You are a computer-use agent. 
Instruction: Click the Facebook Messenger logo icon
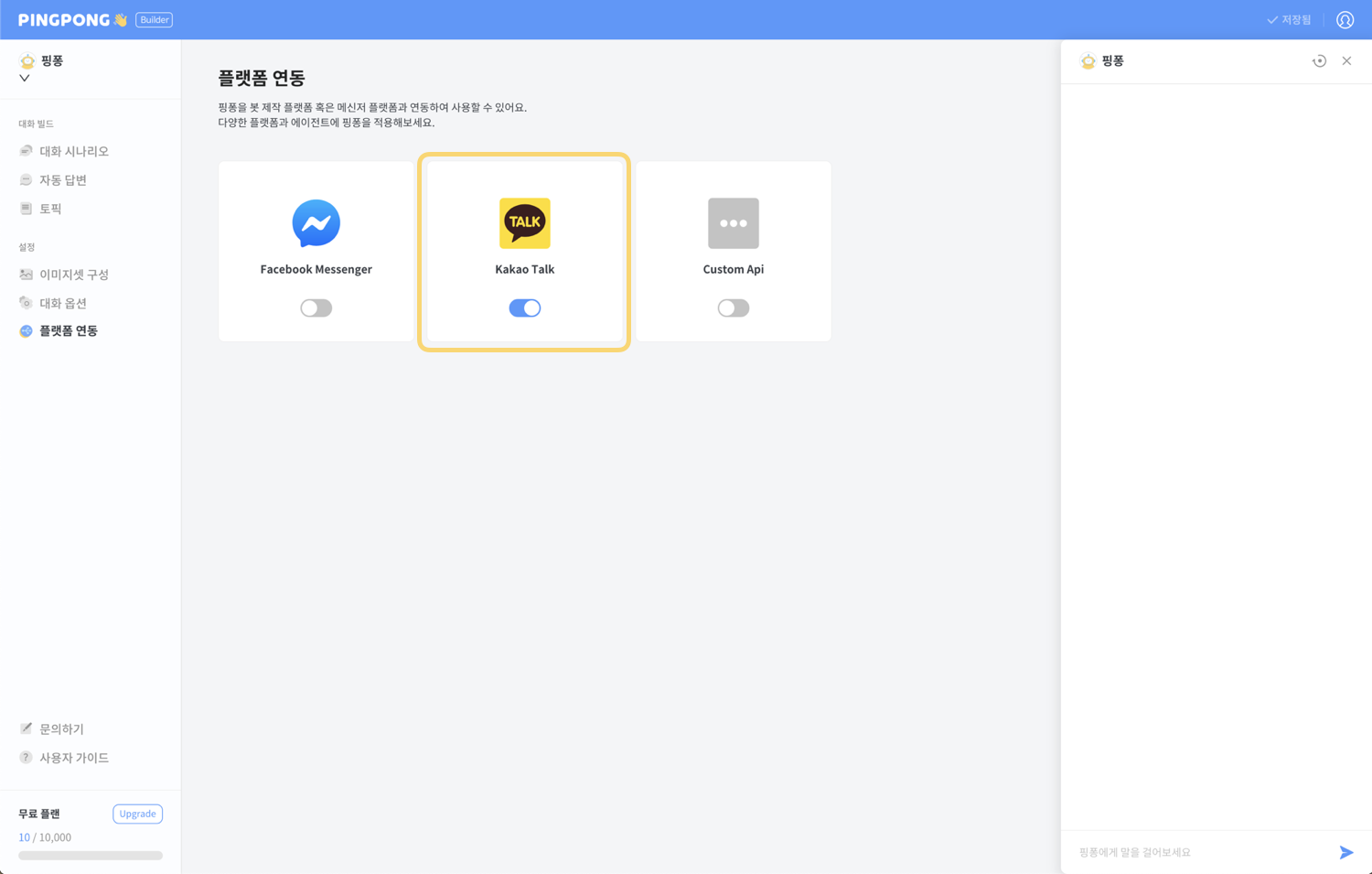coord(316,223)
